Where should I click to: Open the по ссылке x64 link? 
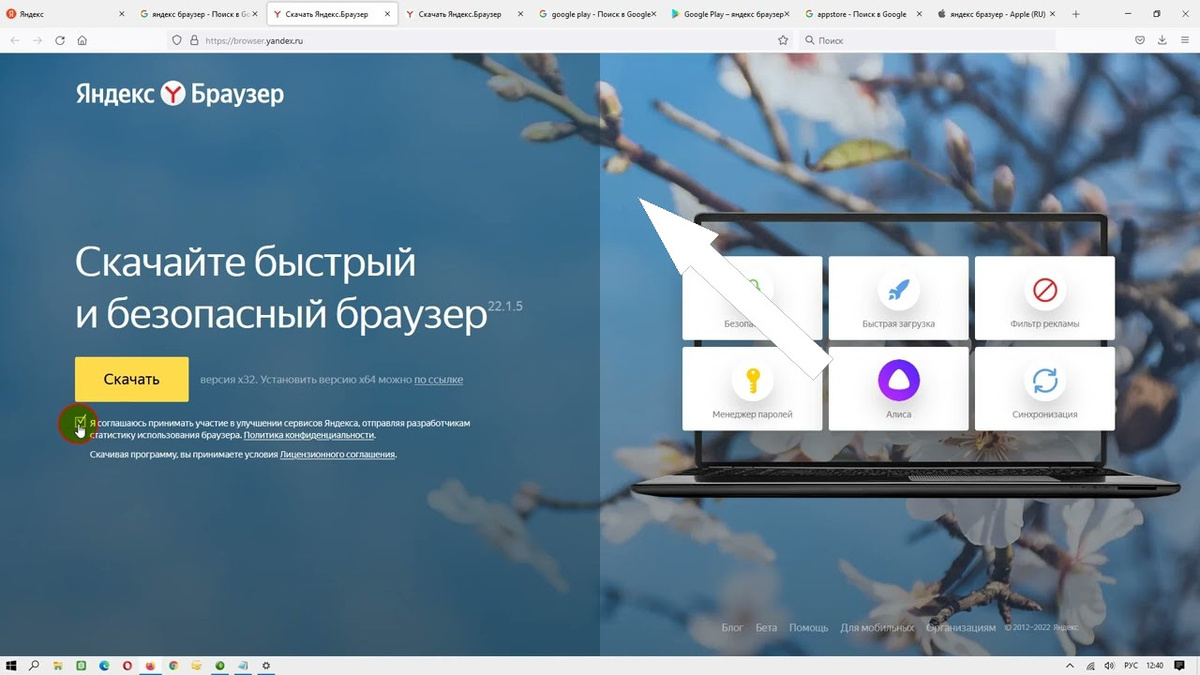(438, 380)
